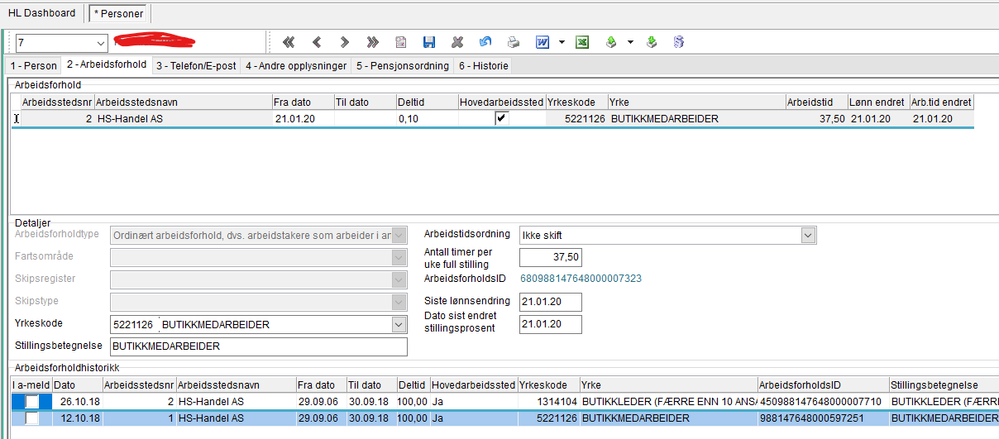Expand the Fartsområde dropdown
This screenshot has width=999, height=439.
pyautogui.click(x=399, y=257)
